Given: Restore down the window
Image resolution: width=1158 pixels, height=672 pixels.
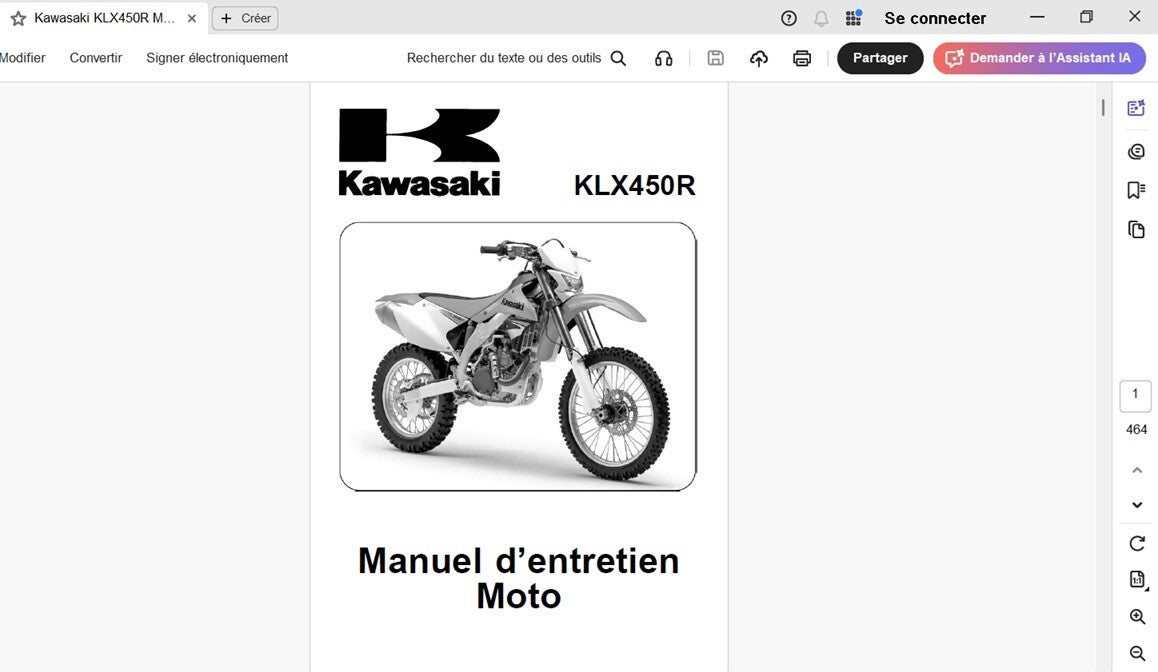Looking at the screenshot, I should (1086, 17).
